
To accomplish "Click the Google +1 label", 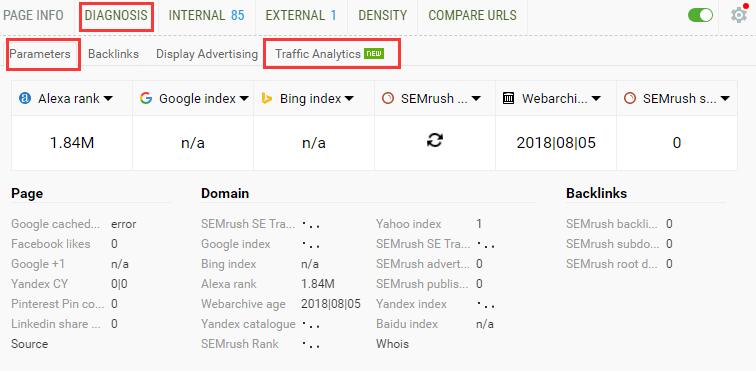I will pos(38,264).
